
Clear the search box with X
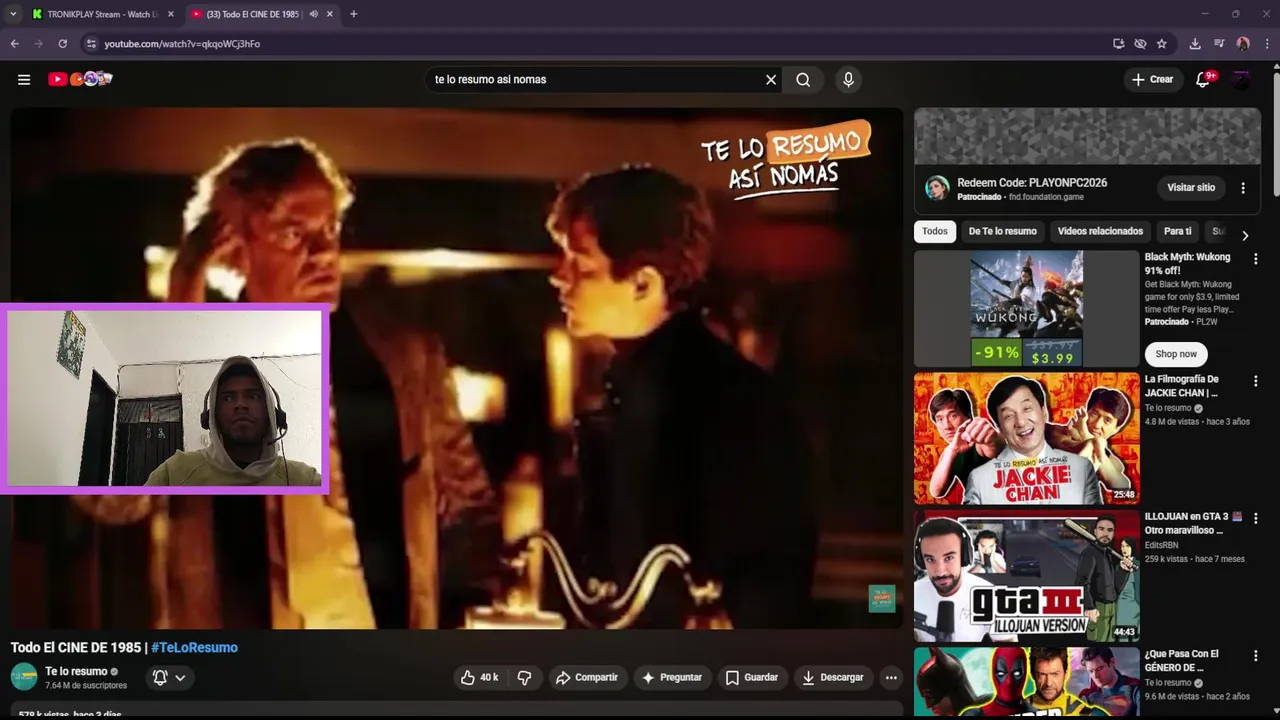[x=771, y=80]
